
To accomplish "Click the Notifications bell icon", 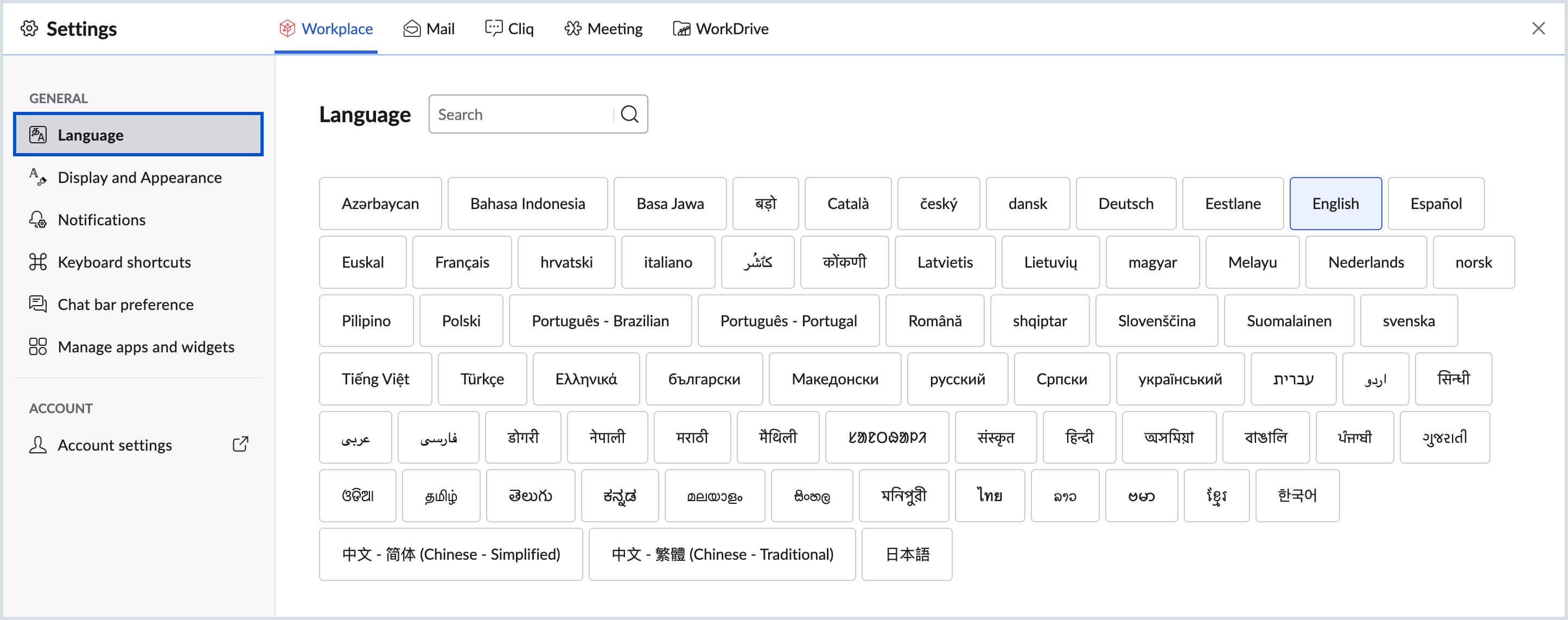I will coord(38,220).
